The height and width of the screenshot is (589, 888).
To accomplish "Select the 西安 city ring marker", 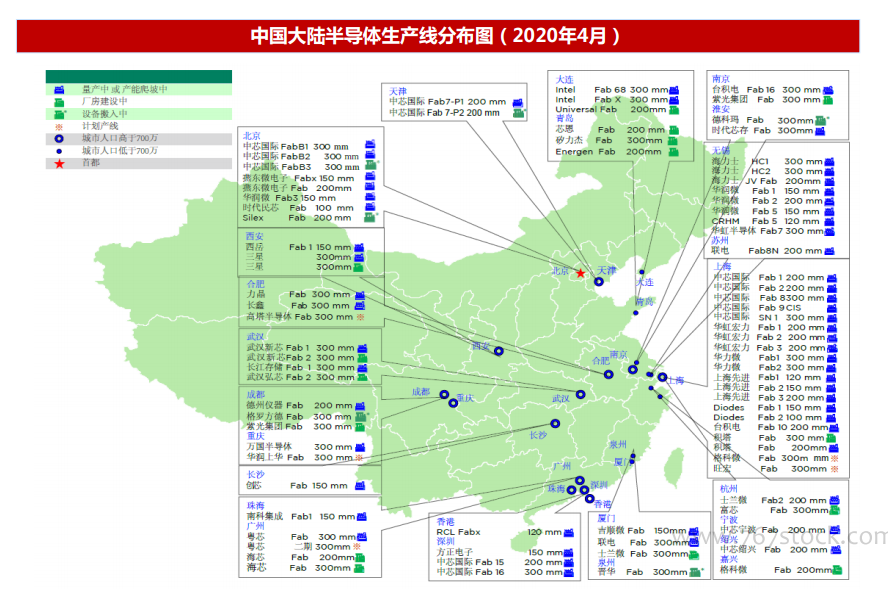I will click(x=498, y=351).
